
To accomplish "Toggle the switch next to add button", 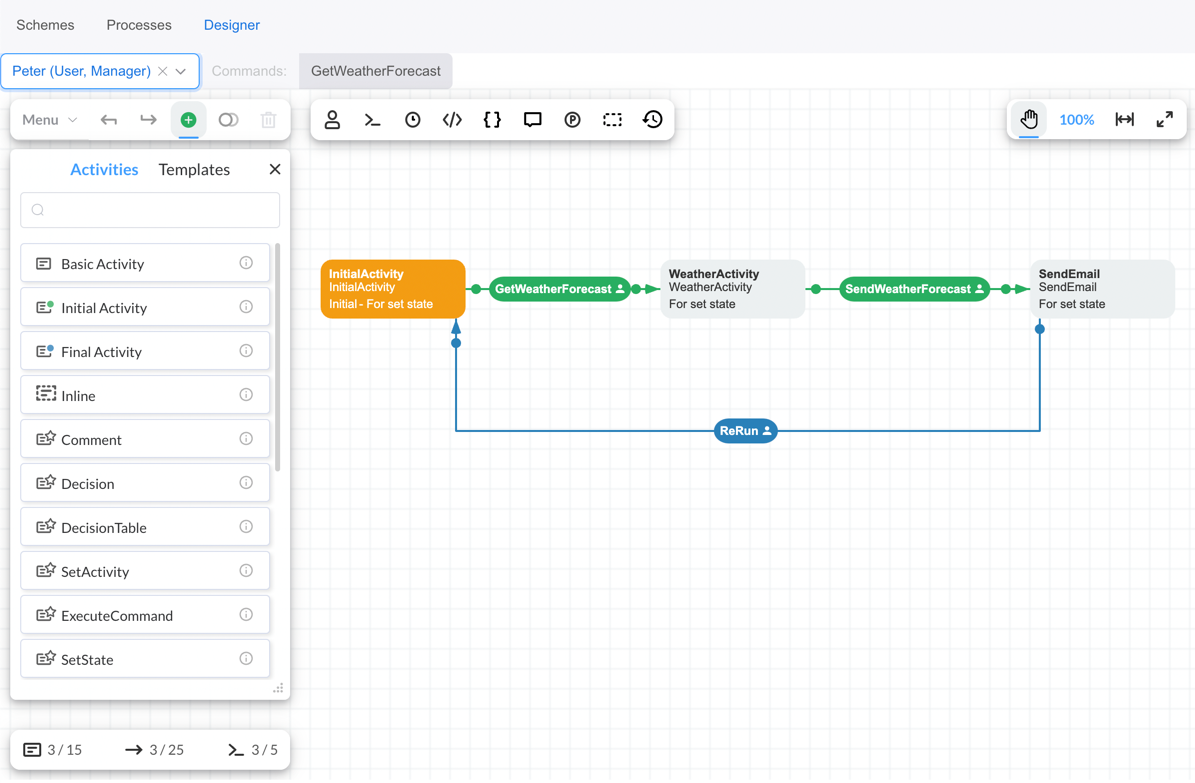I will click(229, 120).
